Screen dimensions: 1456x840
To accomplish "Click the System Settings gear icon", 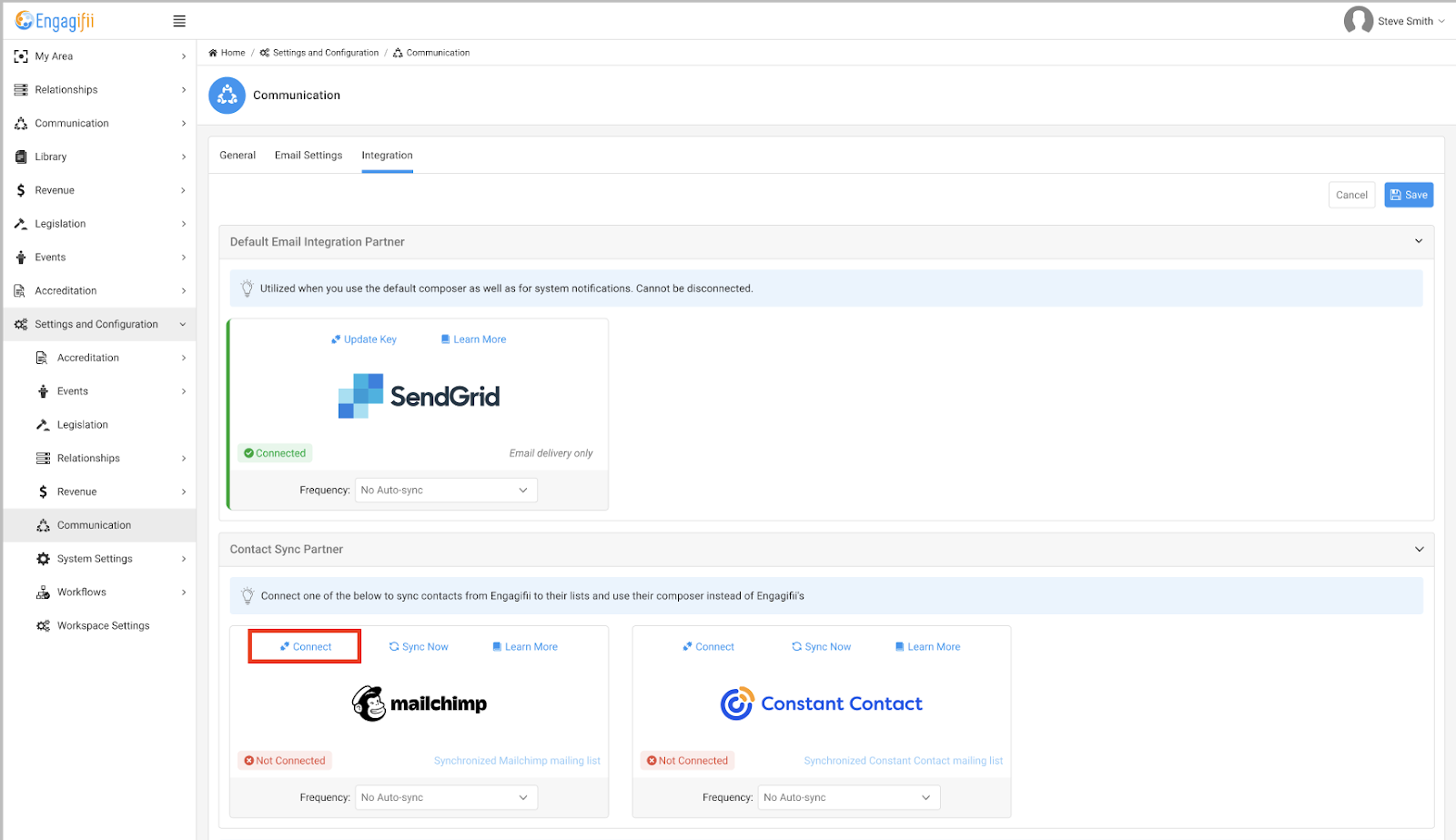I will click(x=43, y=559).
